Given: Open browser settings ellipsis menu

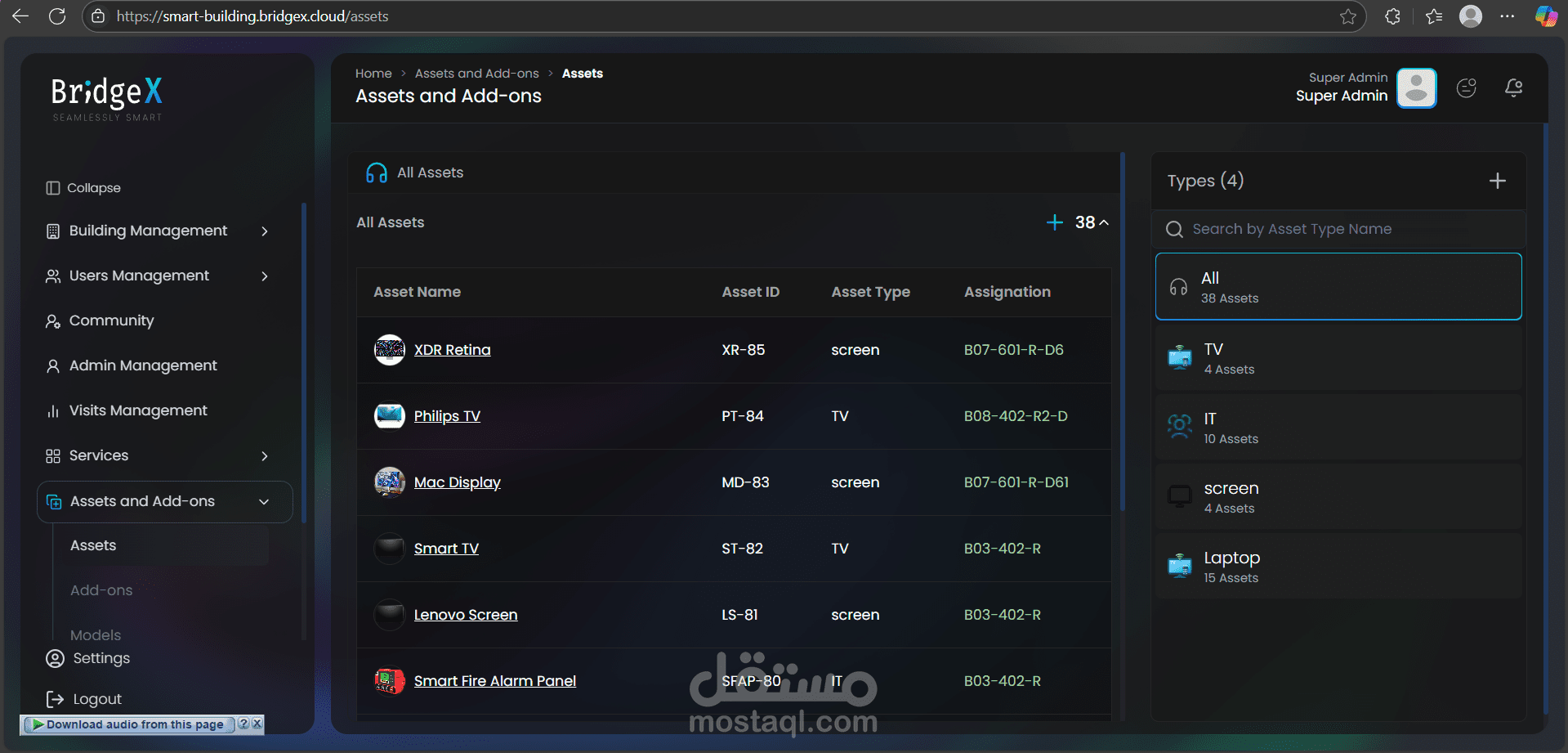Looking at the screenshot, I should pos(1508,16).
